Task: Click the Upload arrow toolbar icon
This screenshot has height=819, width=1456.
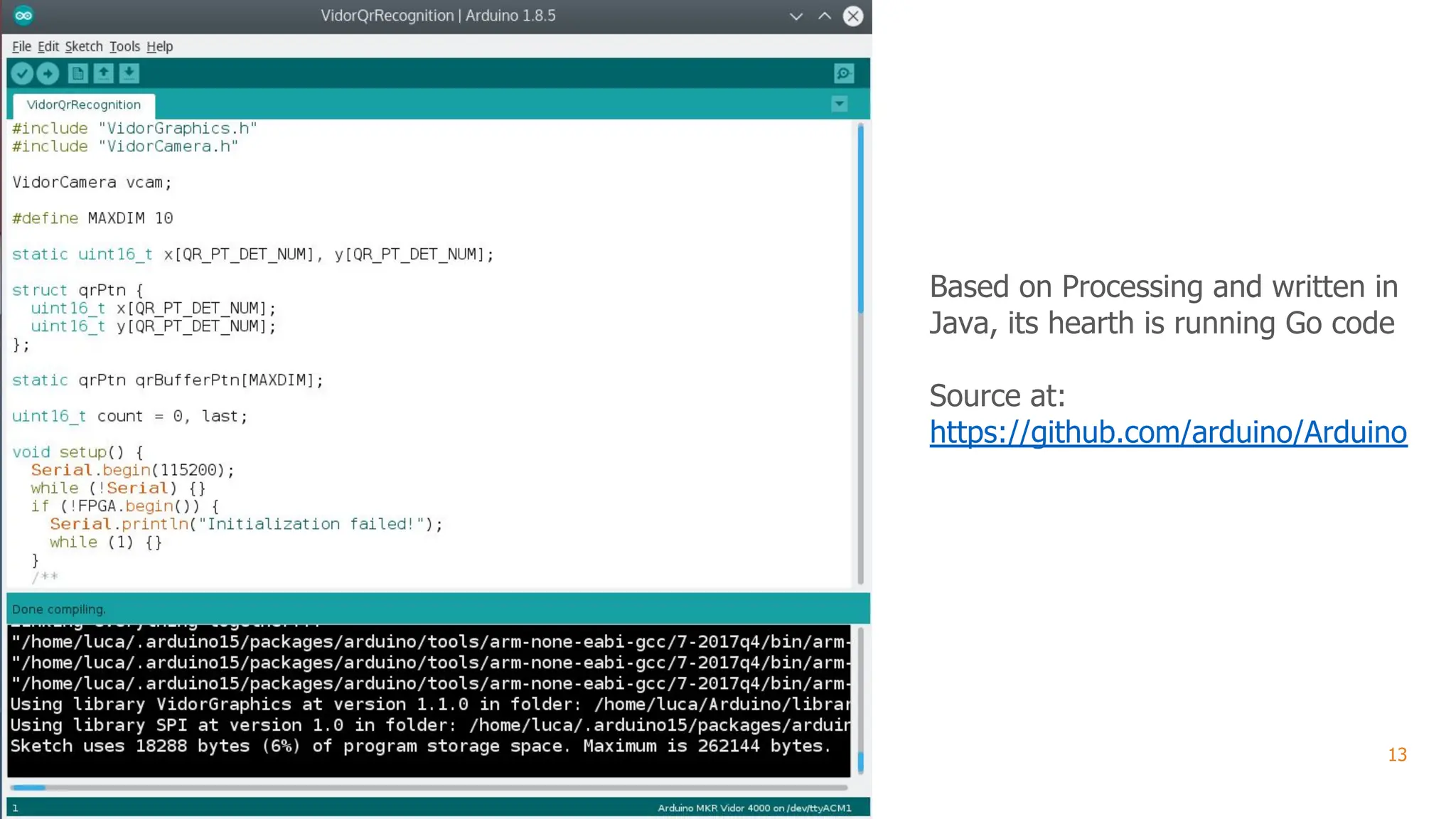Action: [48, 73]
